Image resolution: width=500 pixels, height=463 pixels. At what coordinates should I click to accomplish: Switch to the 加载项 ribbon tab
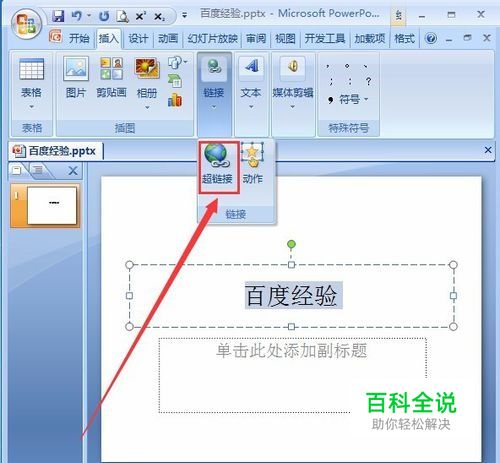[x=369, y=38]
